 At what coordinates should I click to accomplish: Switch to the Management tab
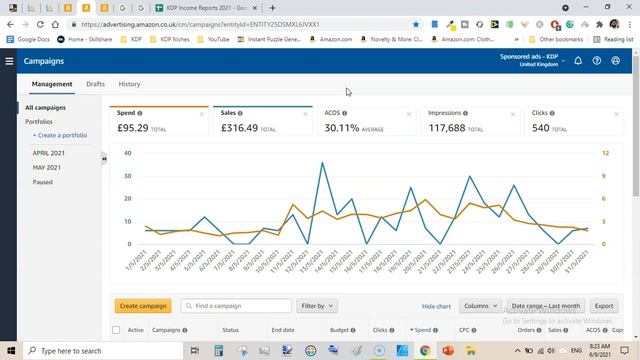52,84
